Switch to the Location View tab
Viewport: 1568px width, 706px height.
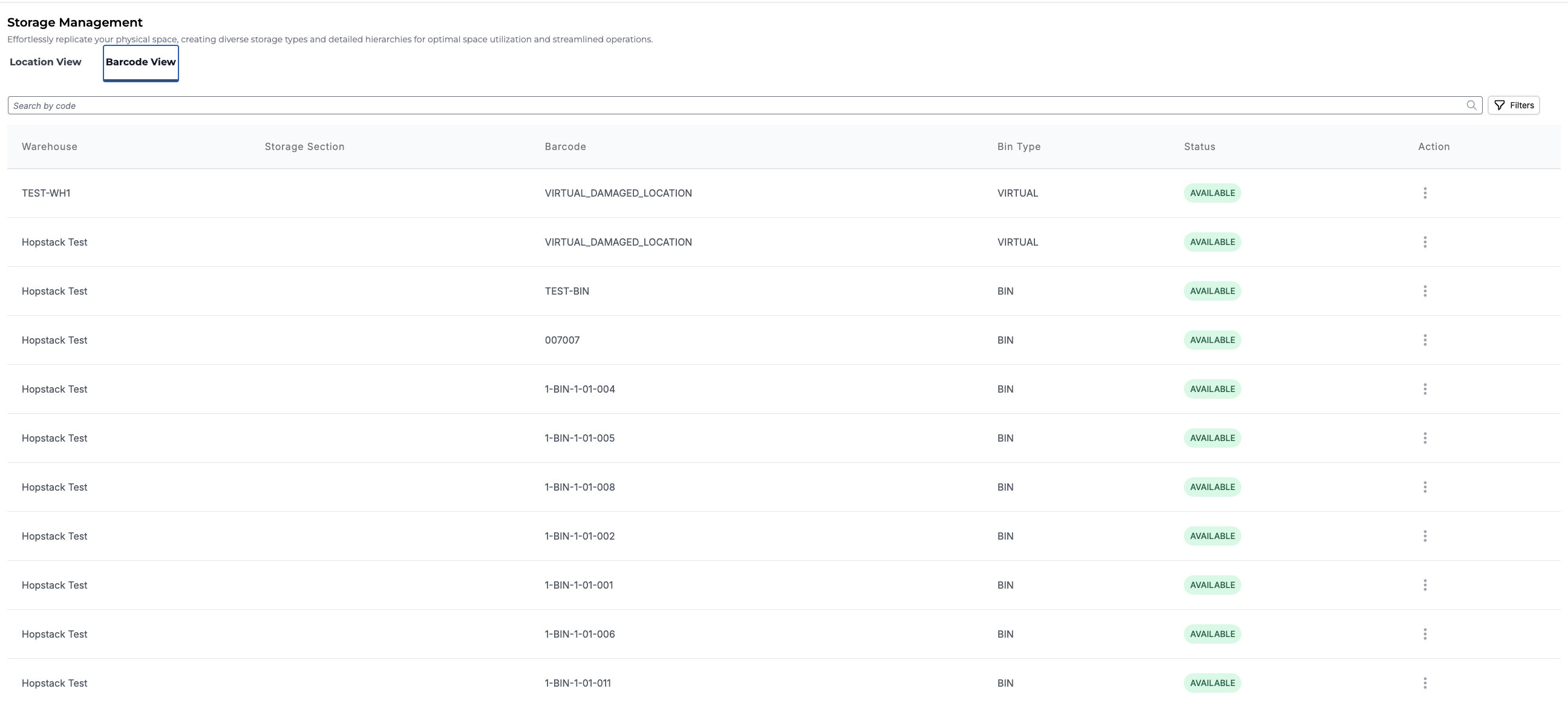(45, 62)
